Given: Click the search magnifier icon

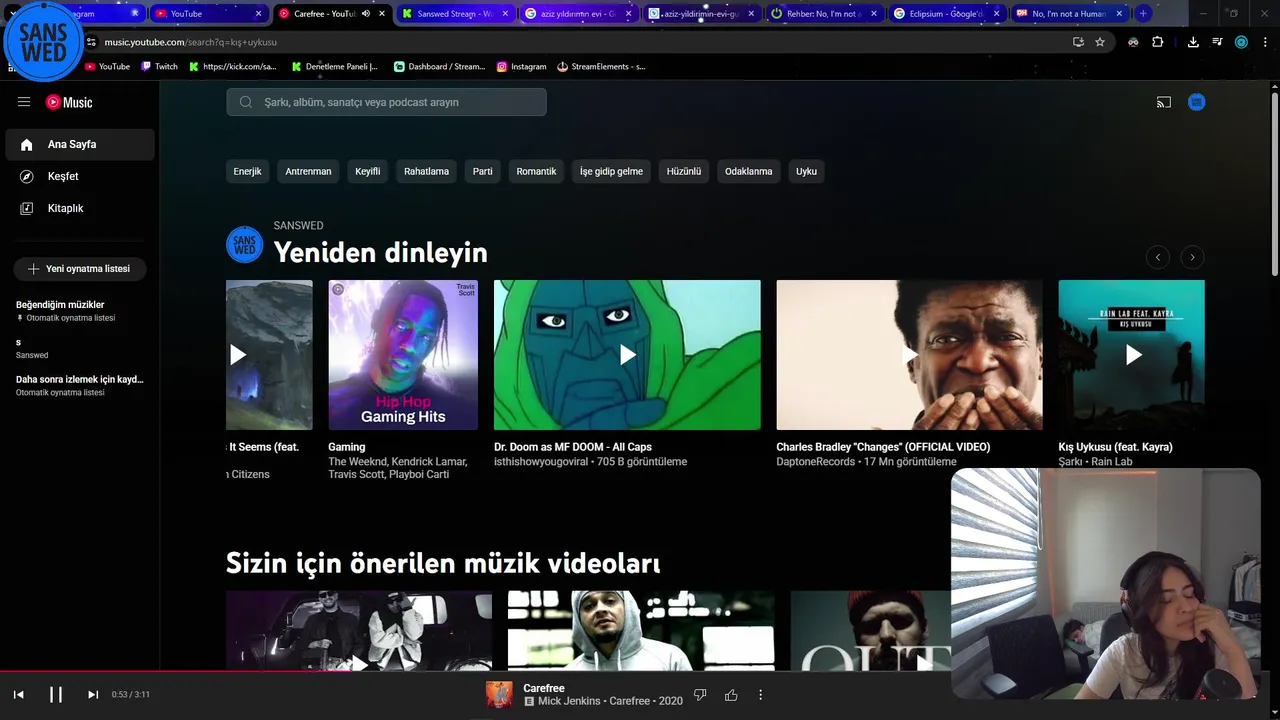Looking at the screenshot, I should click(246, 102).
